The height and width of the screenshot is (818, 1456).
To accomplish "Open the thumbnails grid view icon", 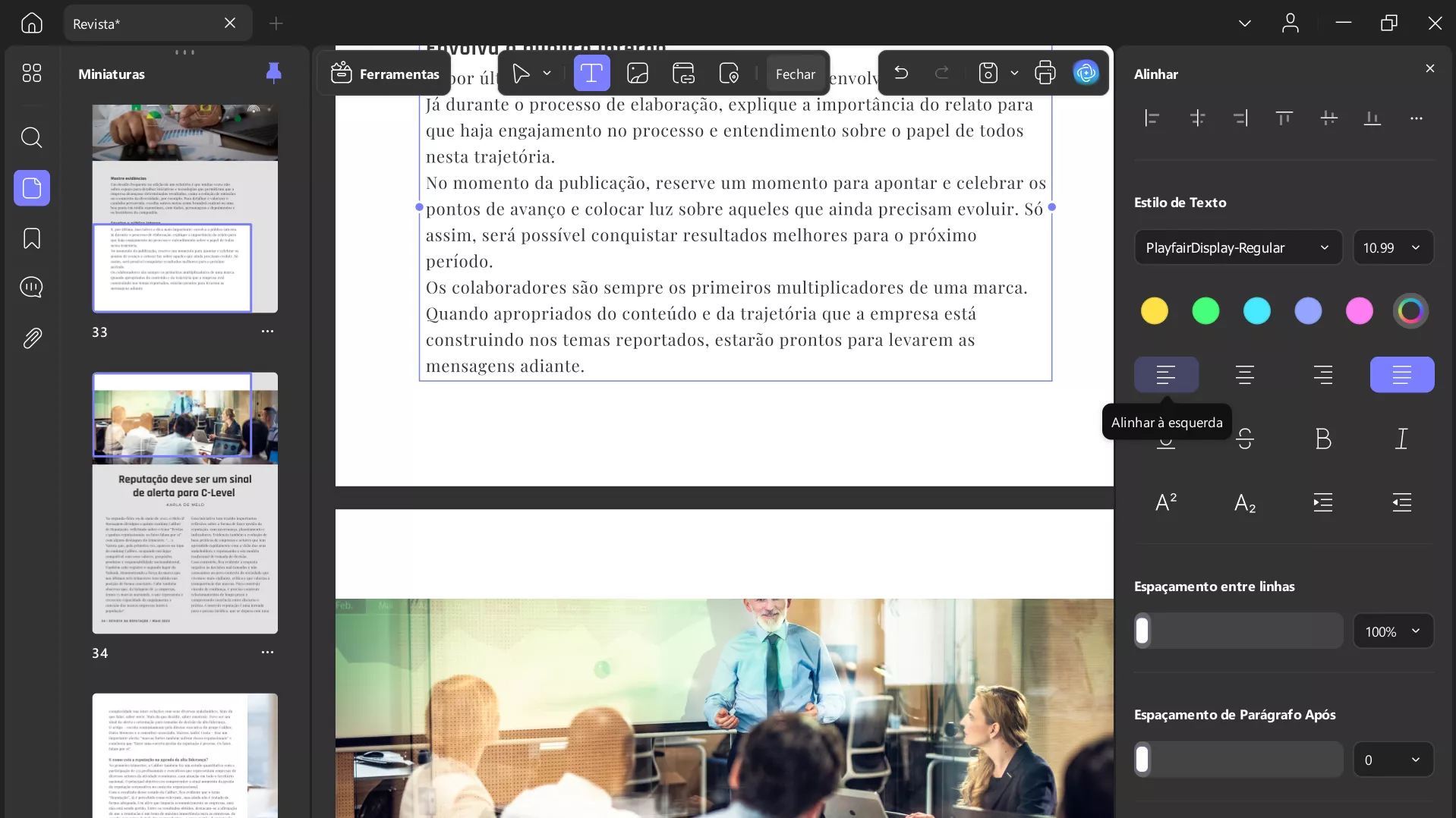I will pos(31,73).
